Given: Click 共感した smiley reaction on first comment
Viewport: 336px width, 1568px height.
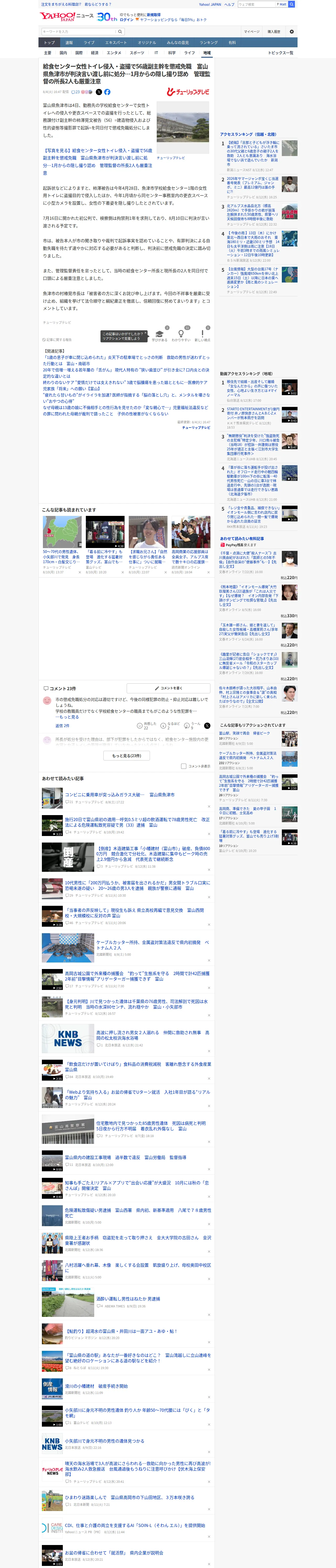Looking at the screenshot, I should click(146, 725).
